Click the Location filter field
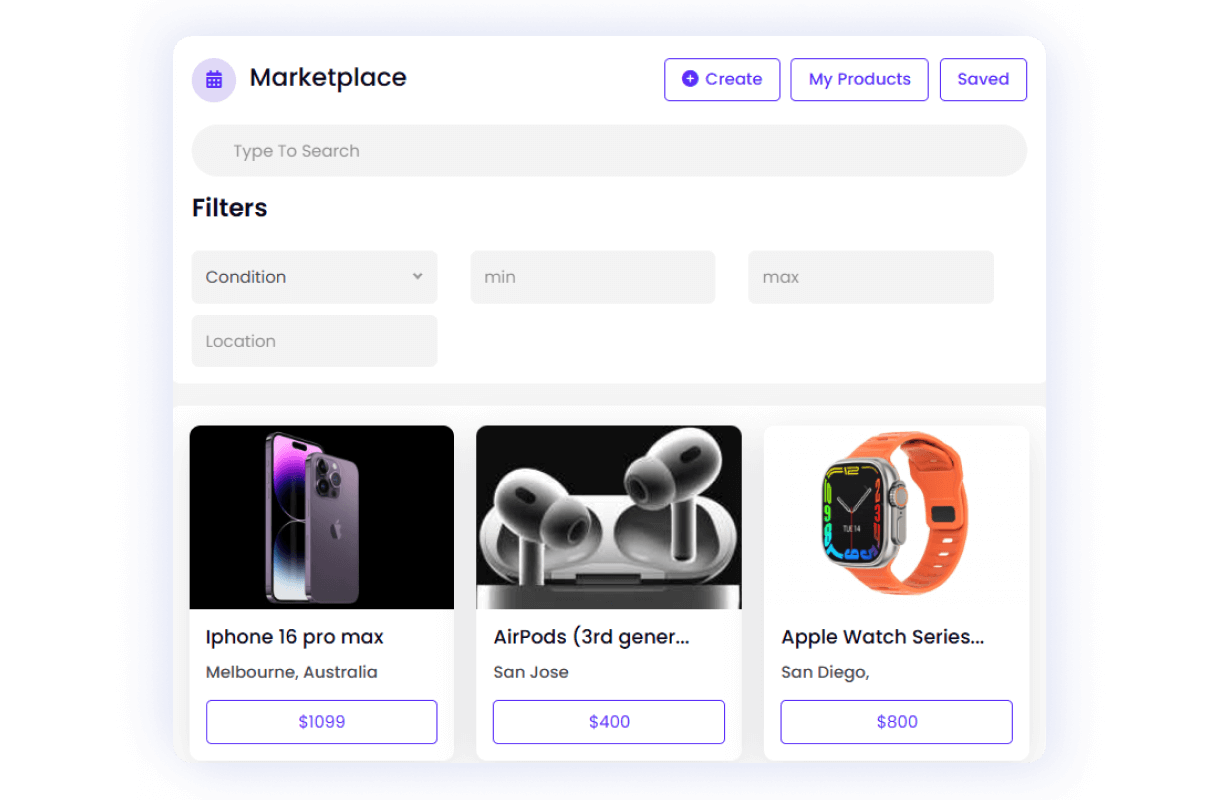1220x800 pixels. tap(314, 341)
